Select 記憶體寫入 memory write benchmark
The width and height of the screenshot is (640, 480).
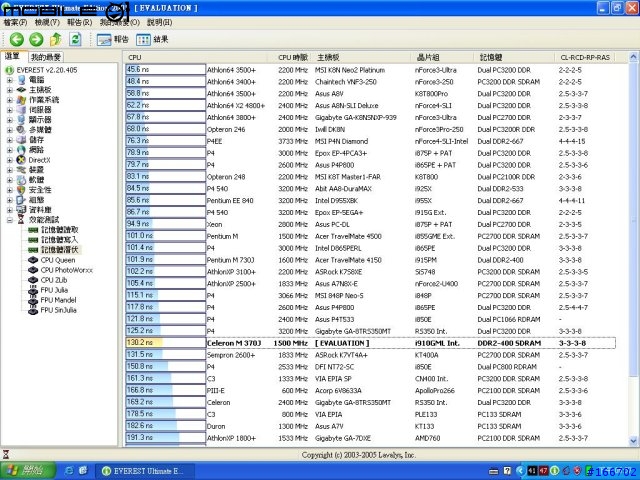[x=59, y=240]
